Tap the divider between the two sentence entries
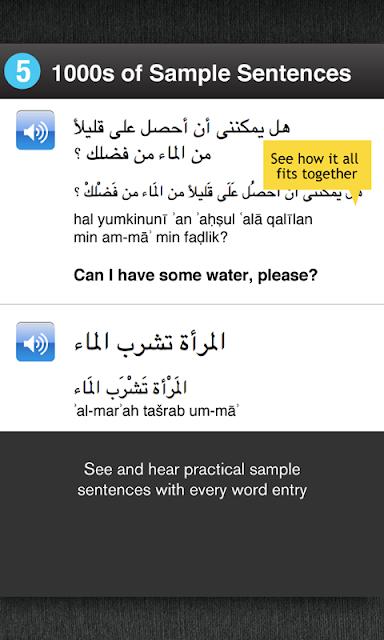The image size is (384, 640). [192, 304]
